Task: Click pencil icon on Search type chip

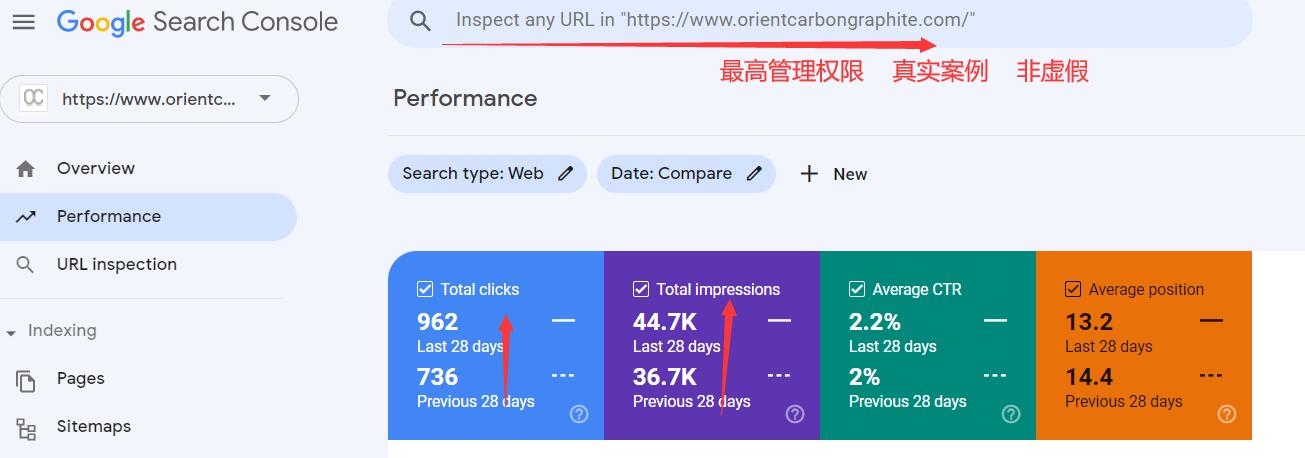Action: click(x=566, y=174)
